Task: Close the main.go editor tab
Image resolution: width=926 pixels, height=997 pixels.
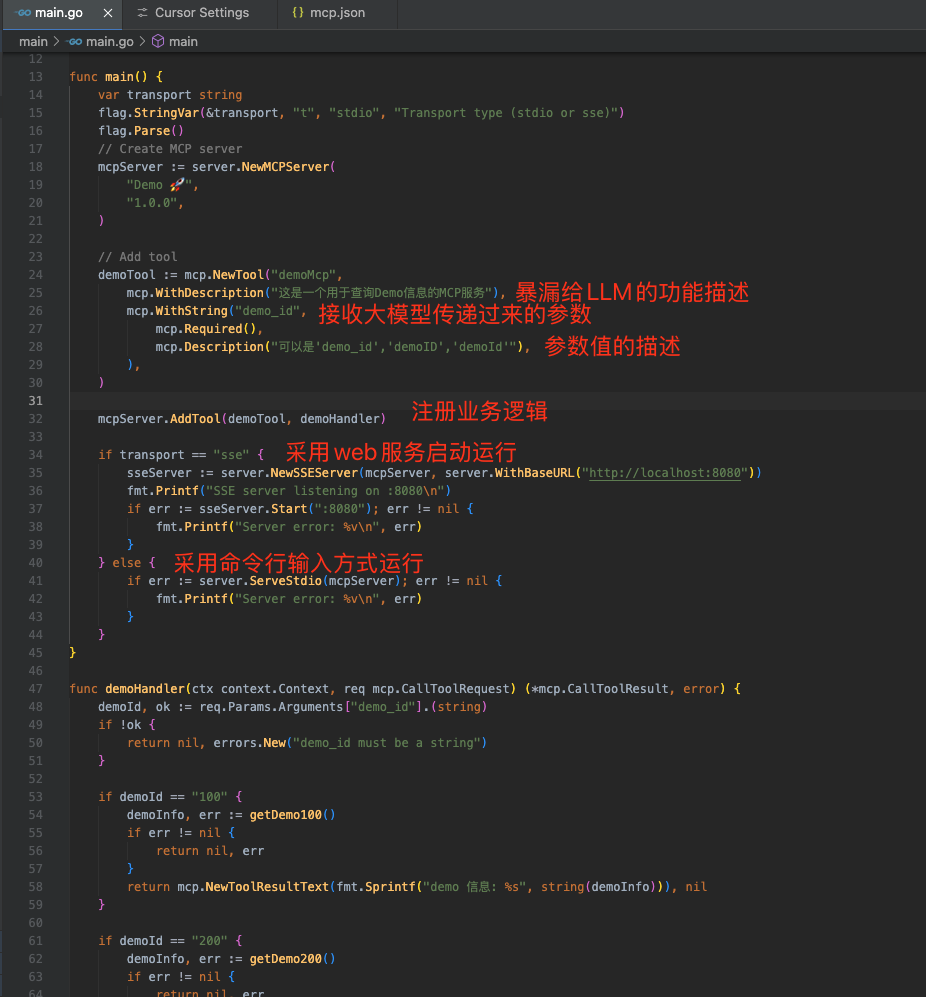Action: click(108, 13)
